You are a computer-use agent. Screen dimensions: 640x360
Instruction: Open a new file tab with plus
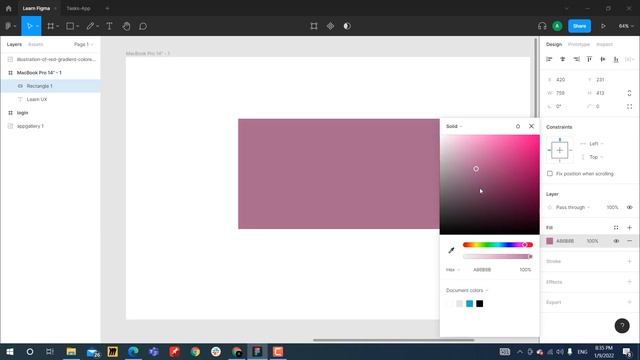[107, 8]
